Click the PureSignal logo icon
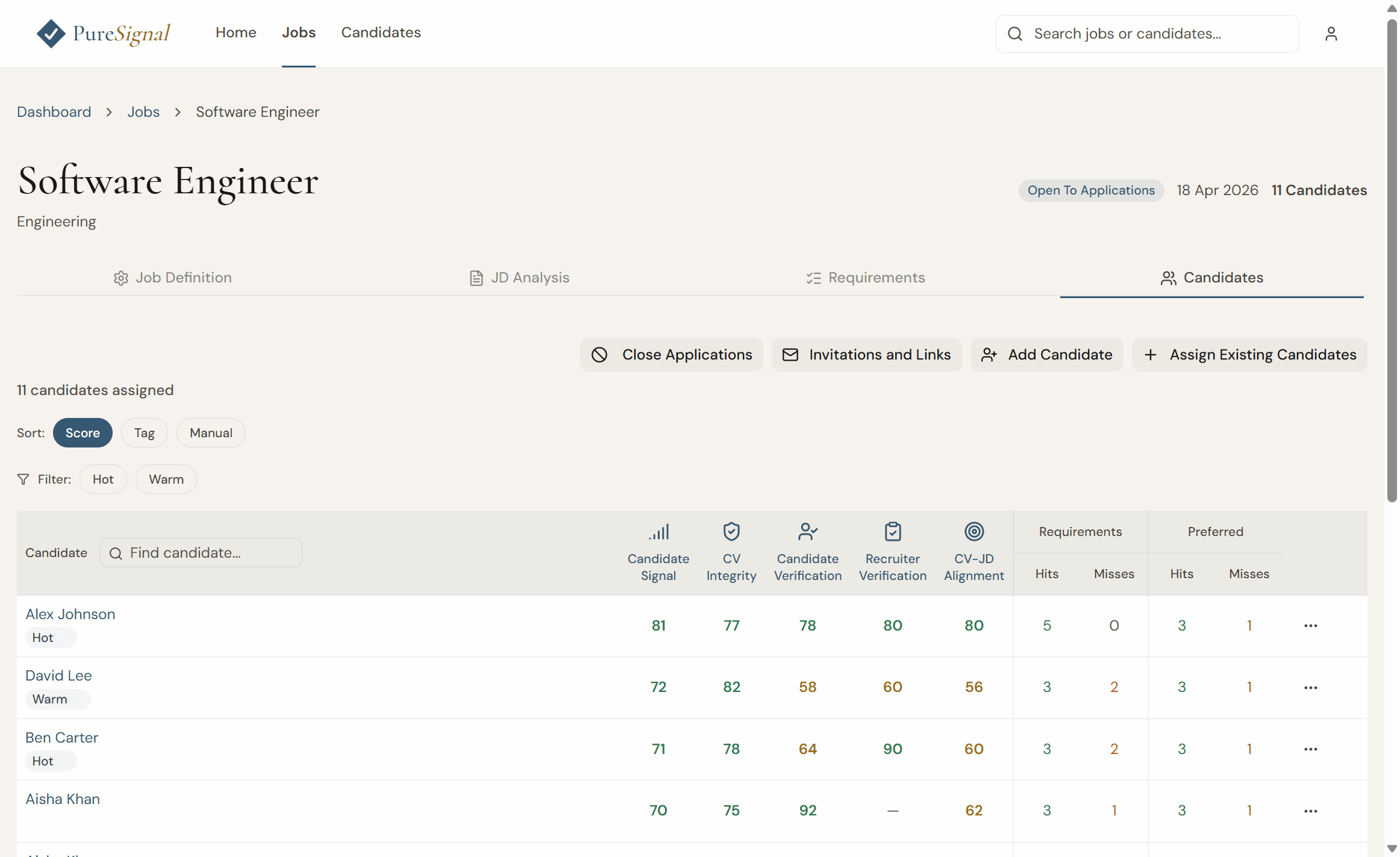 [51, 33]
